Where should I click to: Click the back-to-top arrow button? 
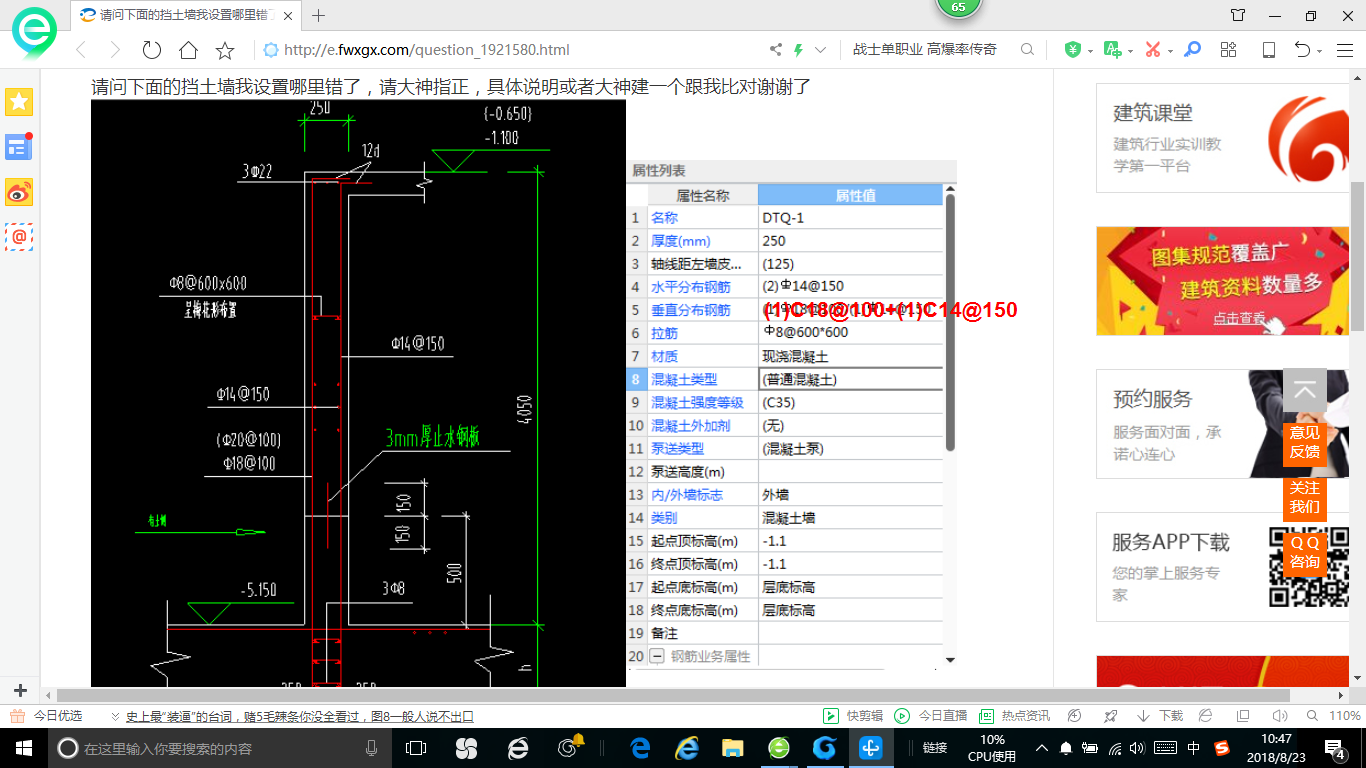[x=1304, y=391]
